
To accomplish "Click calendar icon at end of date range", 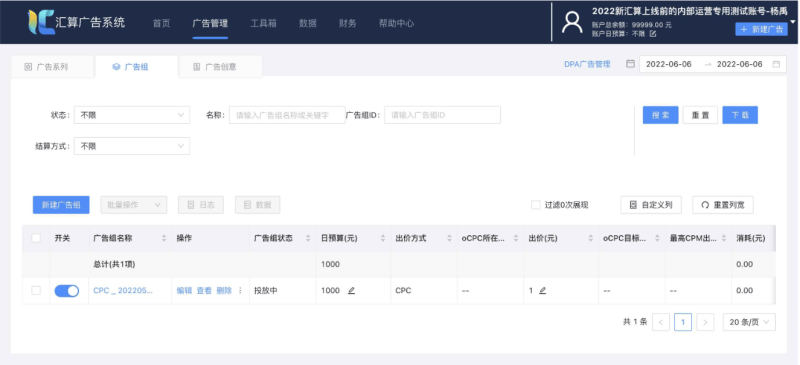I will pos(776,64).
